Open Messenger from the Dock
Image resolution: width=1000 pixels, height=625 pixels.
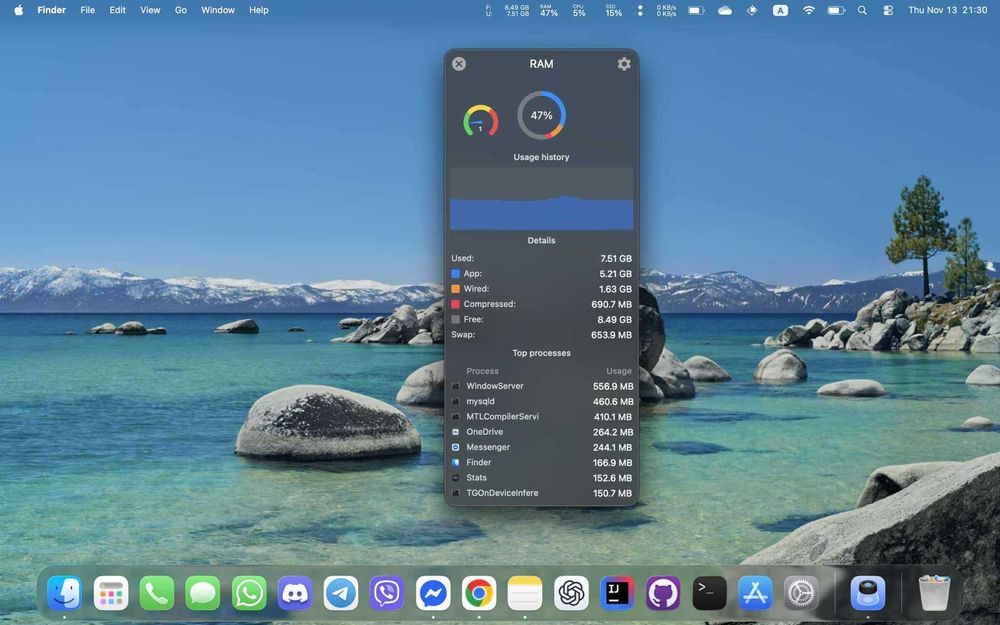[433, 593]
